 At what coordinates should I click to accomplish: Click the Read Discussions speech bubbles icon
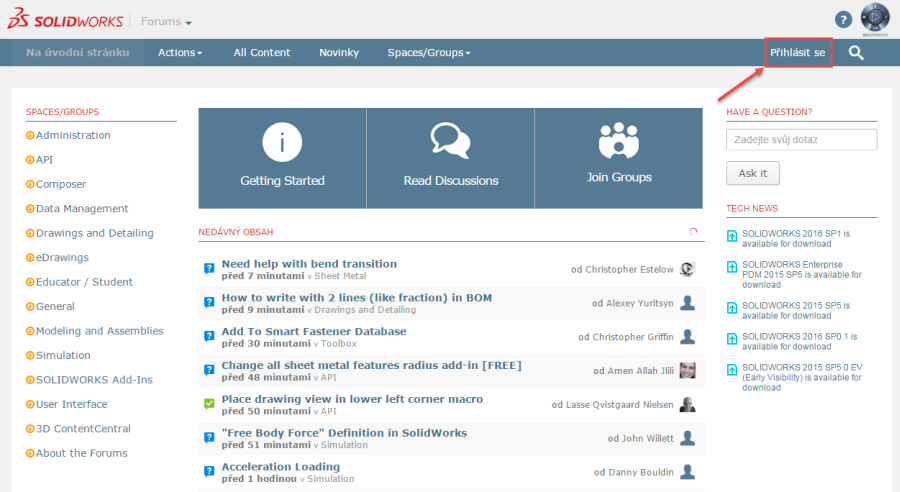click(x=451, y=141)
